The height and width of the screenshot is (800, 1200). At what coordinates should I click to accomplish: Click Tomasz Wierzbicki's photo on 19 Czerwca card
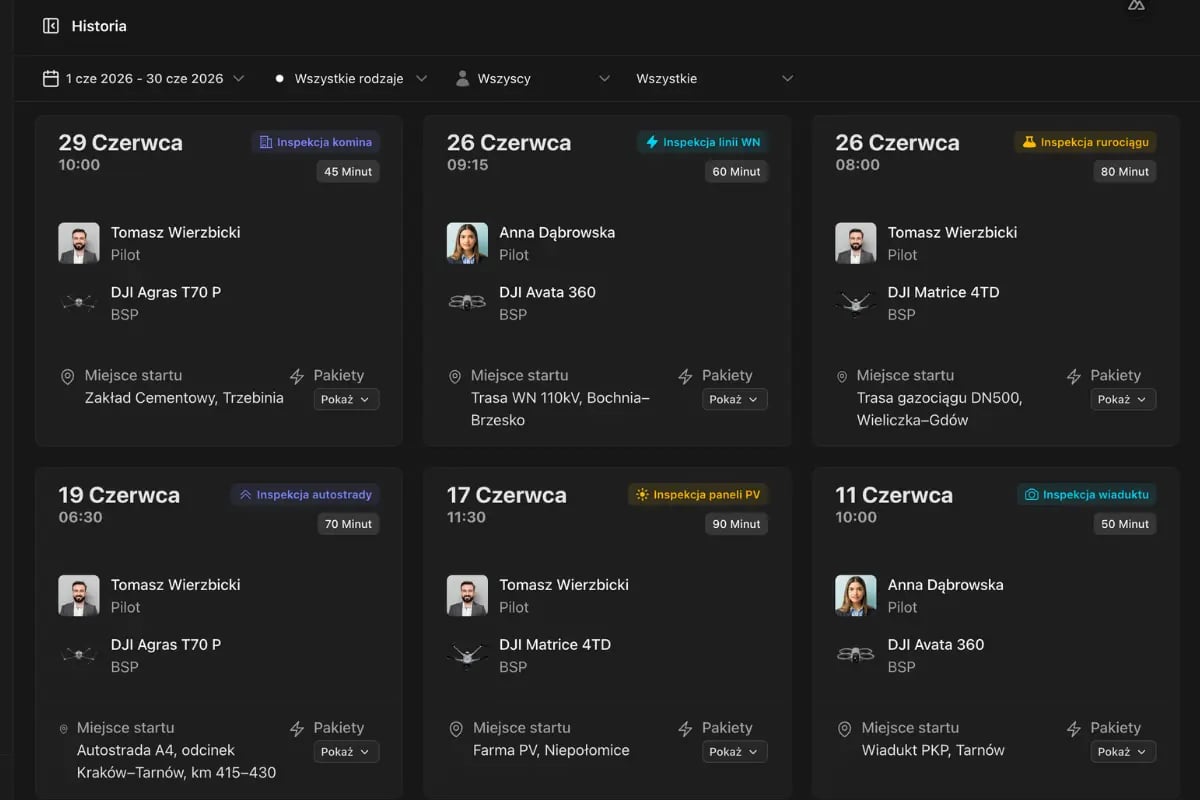point(79,595)
